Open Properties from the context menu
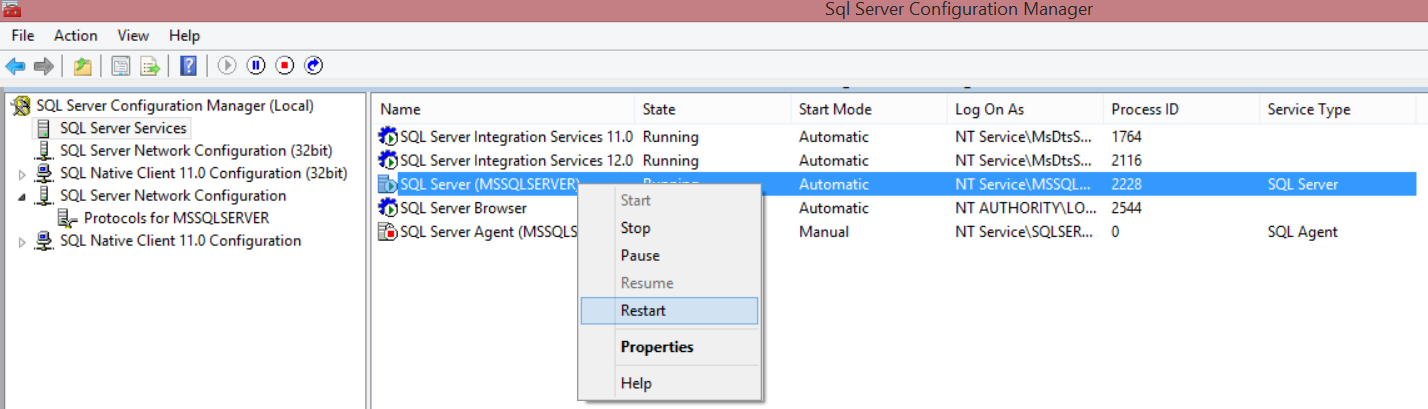 (x=656, y=347)
